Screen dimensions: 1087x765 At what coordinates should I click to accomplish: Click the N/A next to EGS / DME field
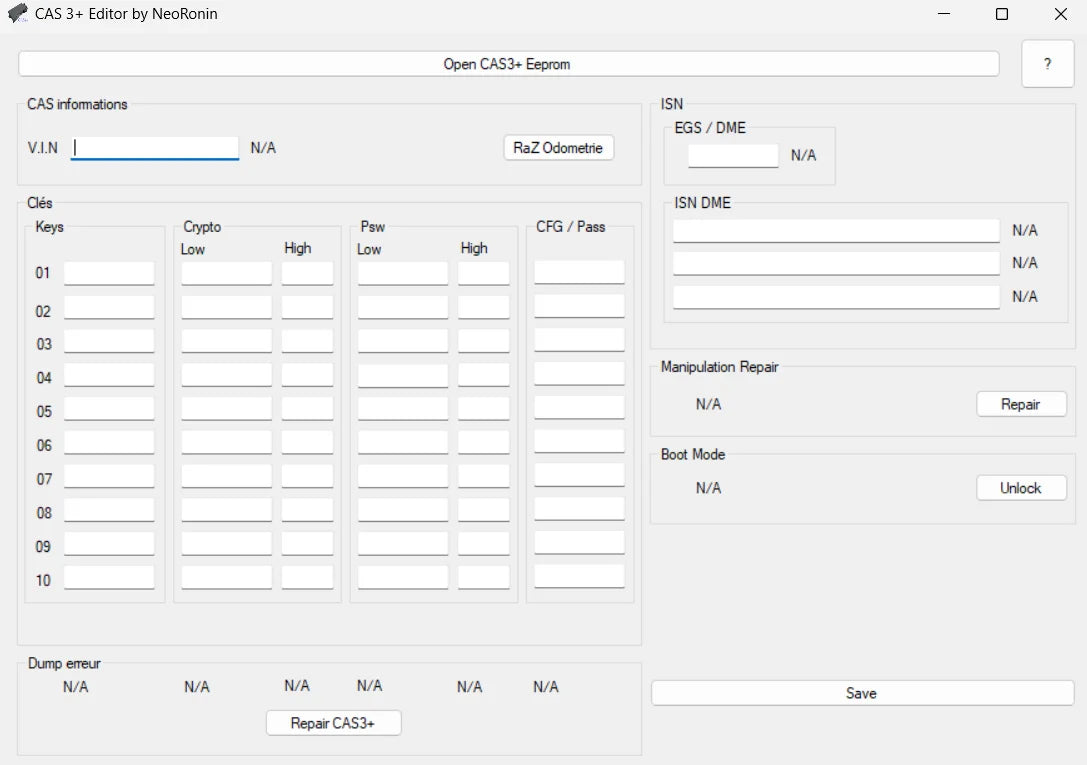point(803,155)
